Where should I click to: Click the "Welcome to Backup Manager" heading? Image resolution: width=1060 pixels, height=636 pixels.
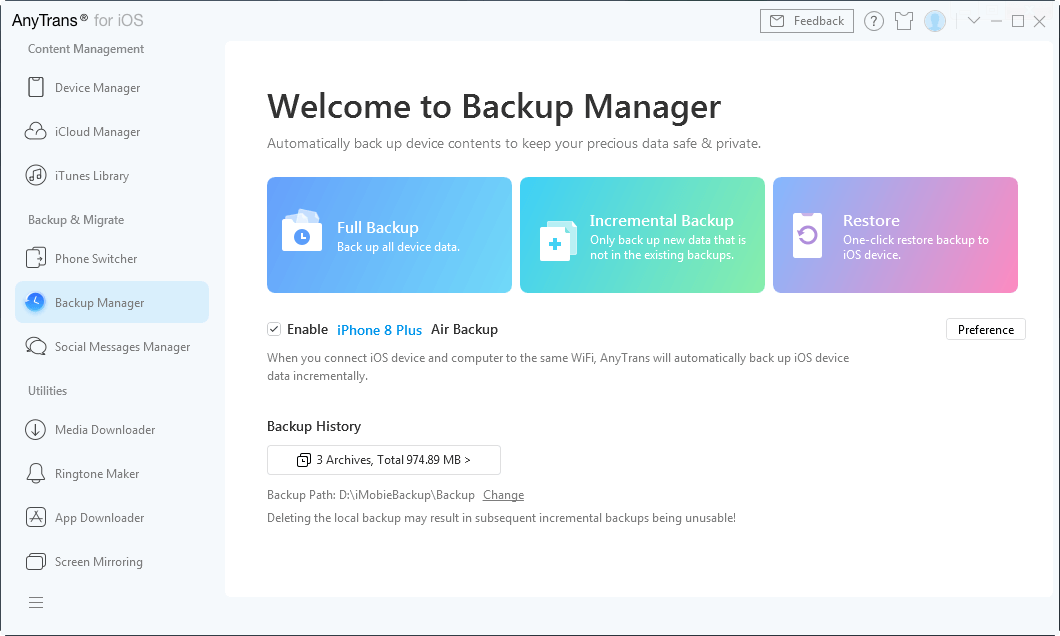tap(494, 106)
